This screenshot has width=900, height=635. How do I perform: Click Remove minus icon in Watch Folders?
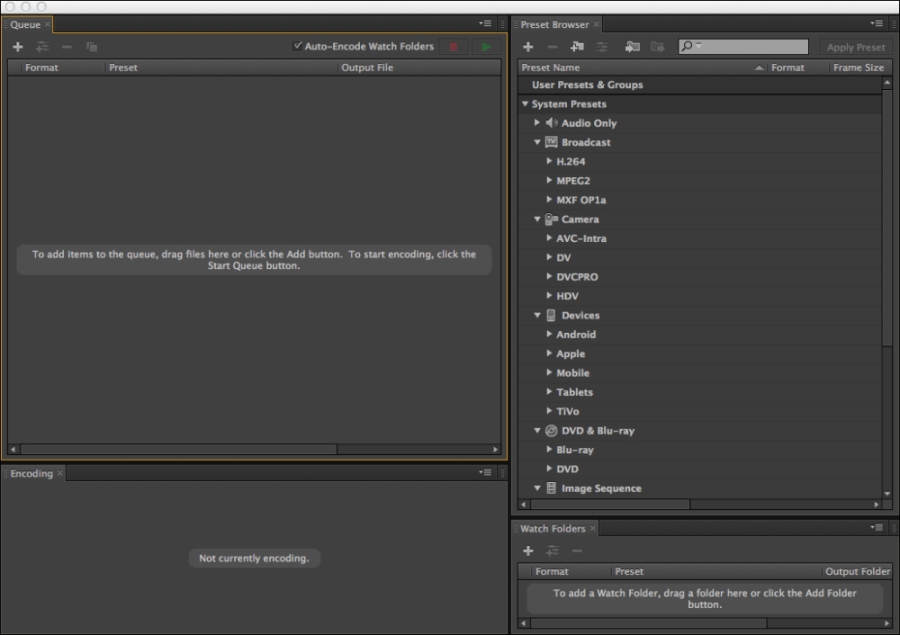[x=577, y=551]
